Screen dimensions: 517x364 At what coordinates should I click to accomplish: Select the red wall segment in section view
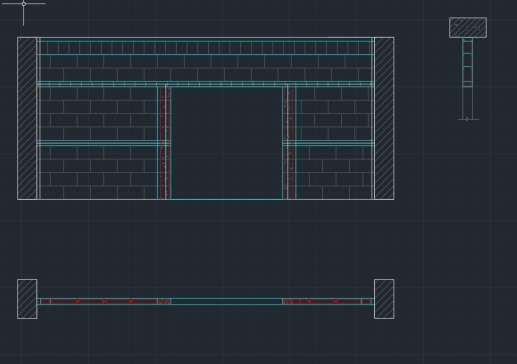point(467,62)
